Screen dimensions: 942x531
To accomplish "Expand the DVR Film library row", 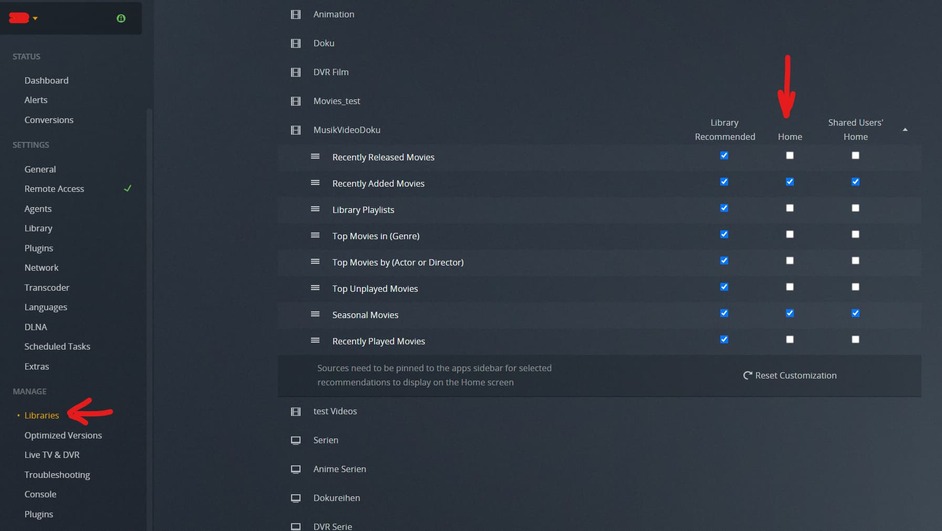I will pos(599,72).
